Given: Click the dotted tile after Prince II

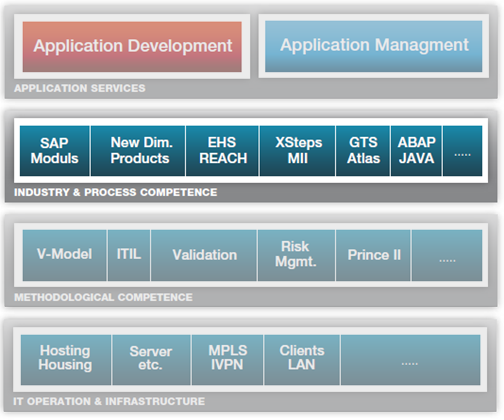Looking at the screenshot, I should click(447, 255).
